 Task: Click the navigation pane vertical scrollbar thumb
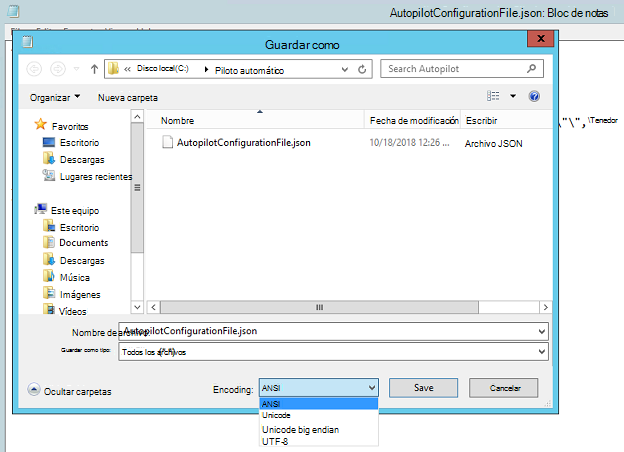tap(137, 188)
